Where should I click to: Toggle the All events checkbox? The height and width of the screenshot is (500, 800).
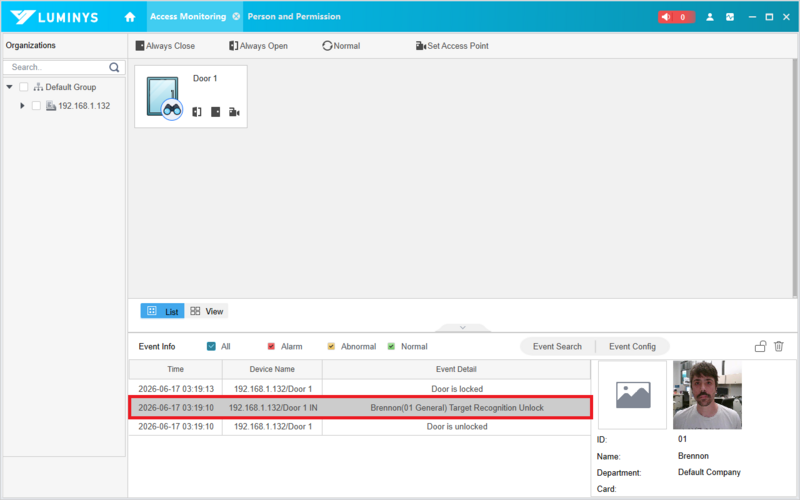[211, 346]
